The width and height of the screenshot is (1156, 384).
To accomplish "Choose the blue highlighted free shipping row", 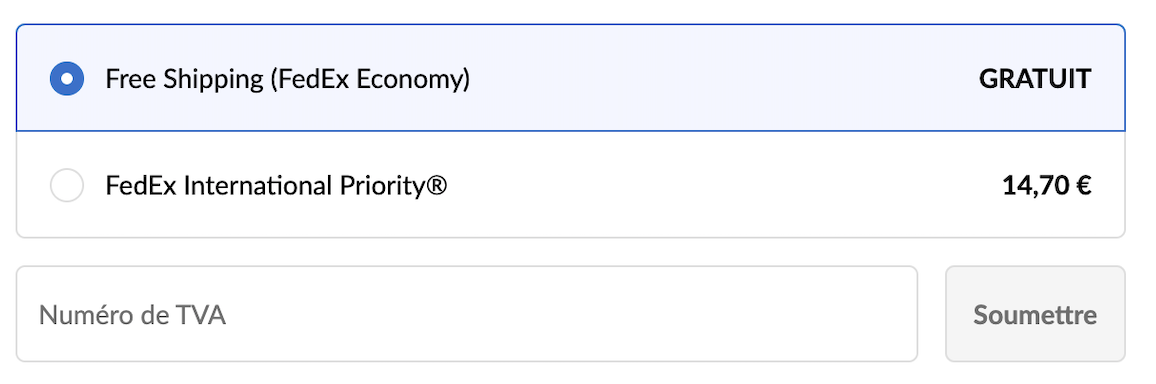I will click(x=571, y=78).
